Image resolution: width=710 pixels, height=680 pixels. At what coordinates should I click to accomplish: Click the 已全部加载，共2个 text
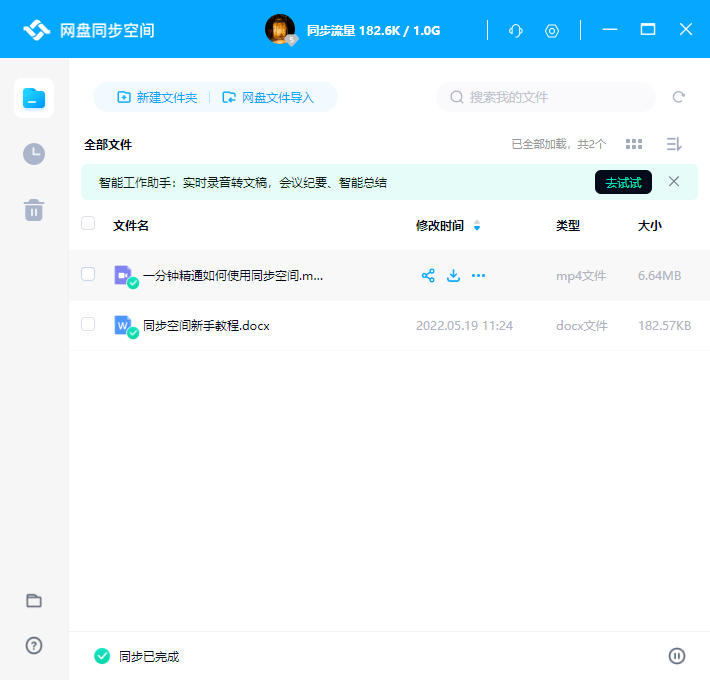point(558,144)
